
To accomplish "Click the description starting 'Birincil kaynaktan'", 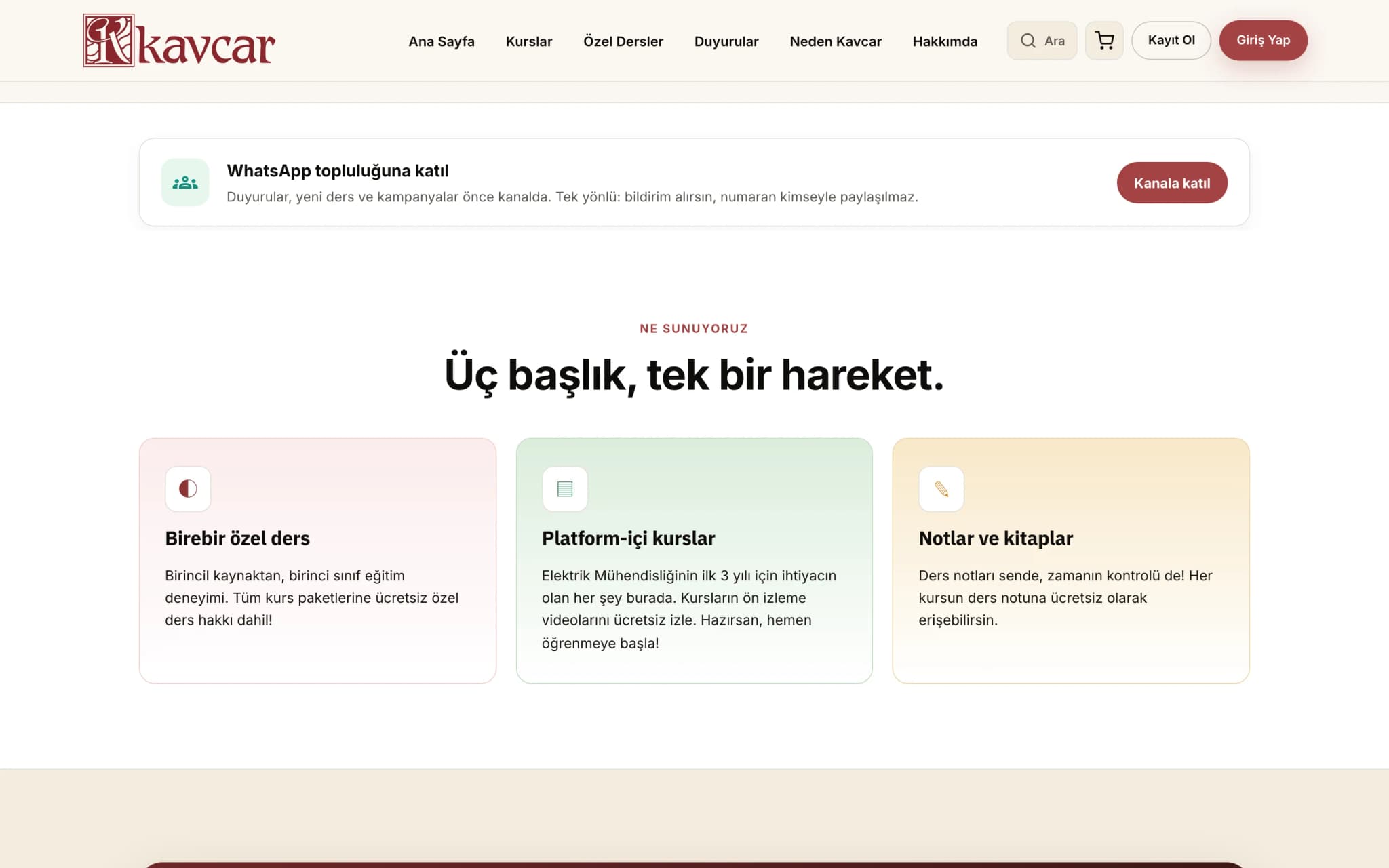I will (312, 598).
